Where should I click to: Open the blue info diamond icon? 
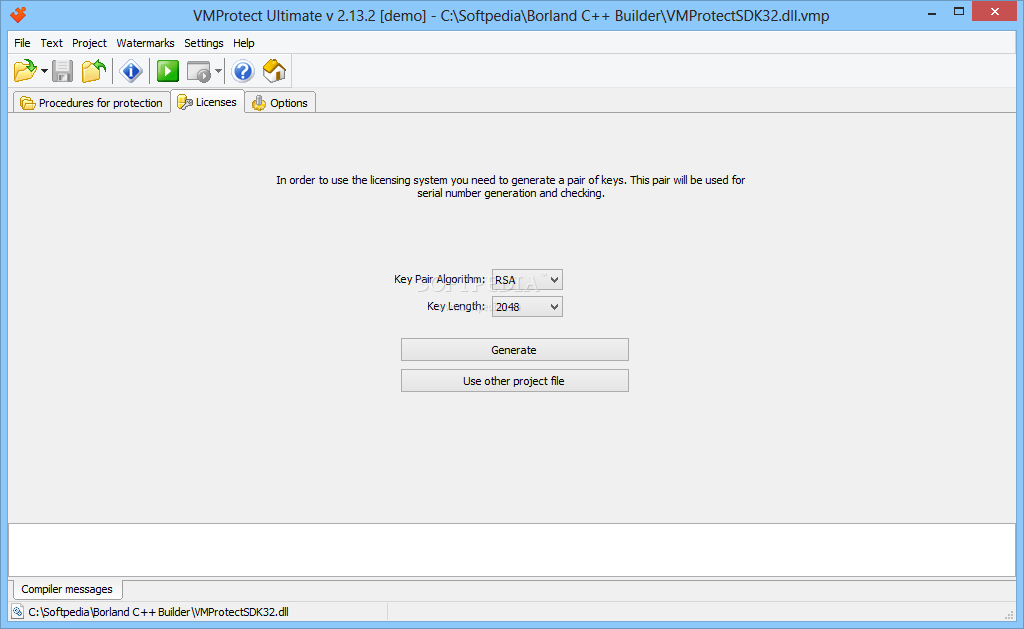(131, 71)
